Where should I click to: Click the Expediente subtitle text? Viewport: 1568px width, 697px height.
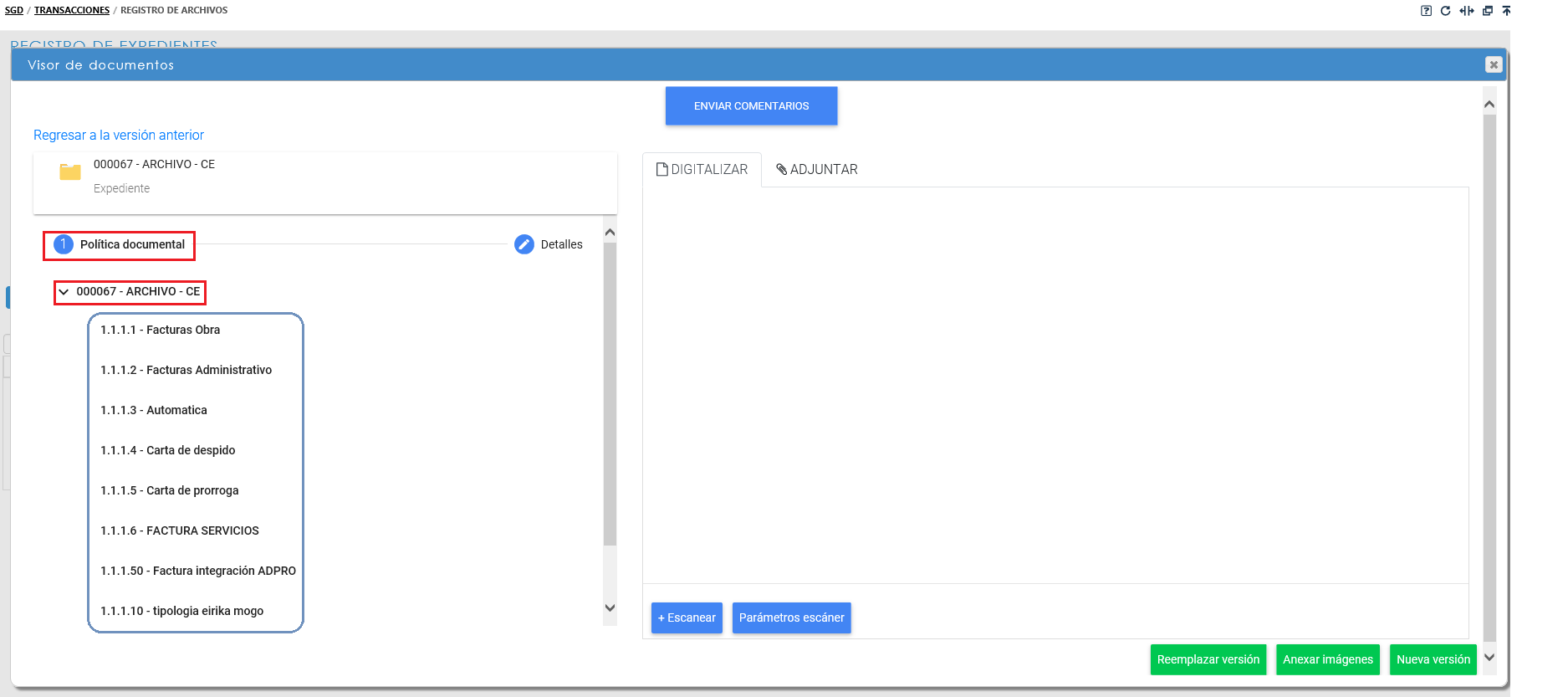tap(122, 188)
